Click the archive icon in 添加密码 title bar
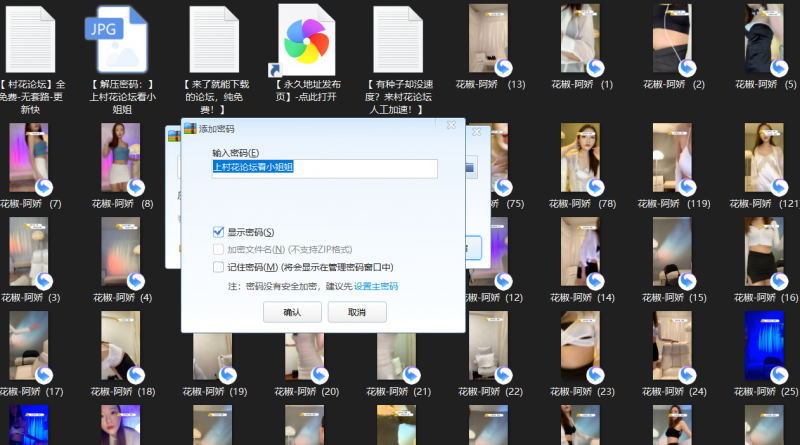Image resolution: width=800 pixels, height=445 pixels. [x=189, y=129]
